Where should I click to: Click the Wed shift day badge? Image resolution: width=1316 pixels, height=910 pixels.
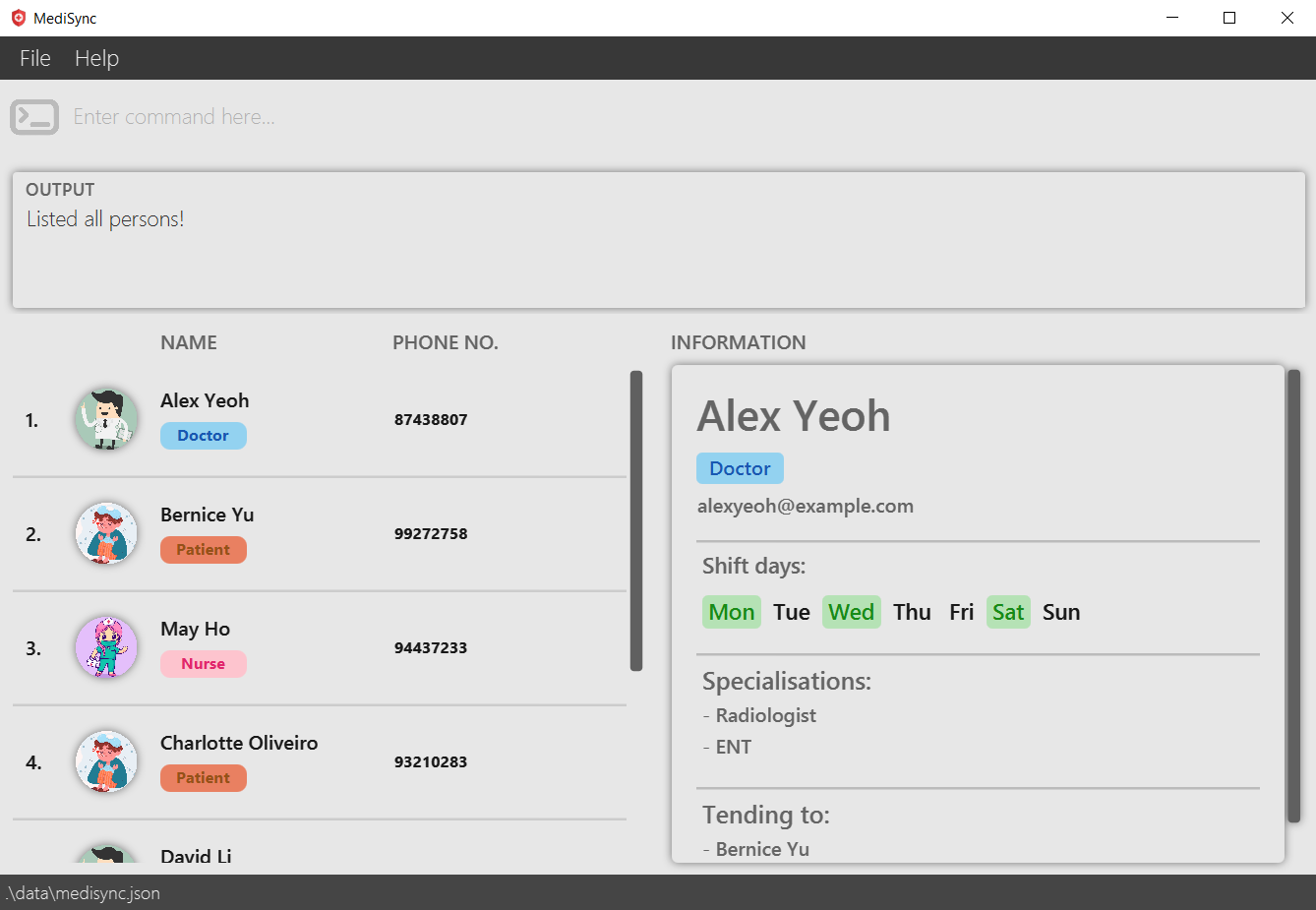click(851, 612)
